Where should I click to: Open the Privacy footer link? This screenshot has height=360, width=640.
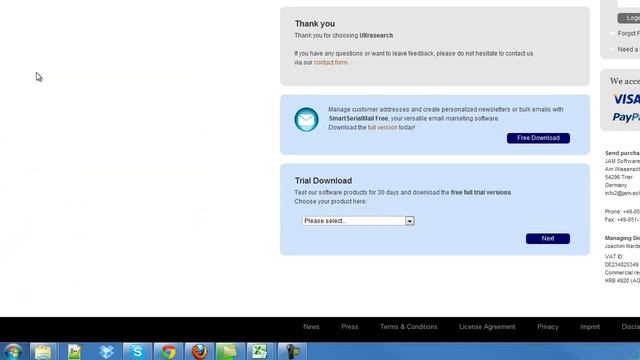tap(547, 327)
